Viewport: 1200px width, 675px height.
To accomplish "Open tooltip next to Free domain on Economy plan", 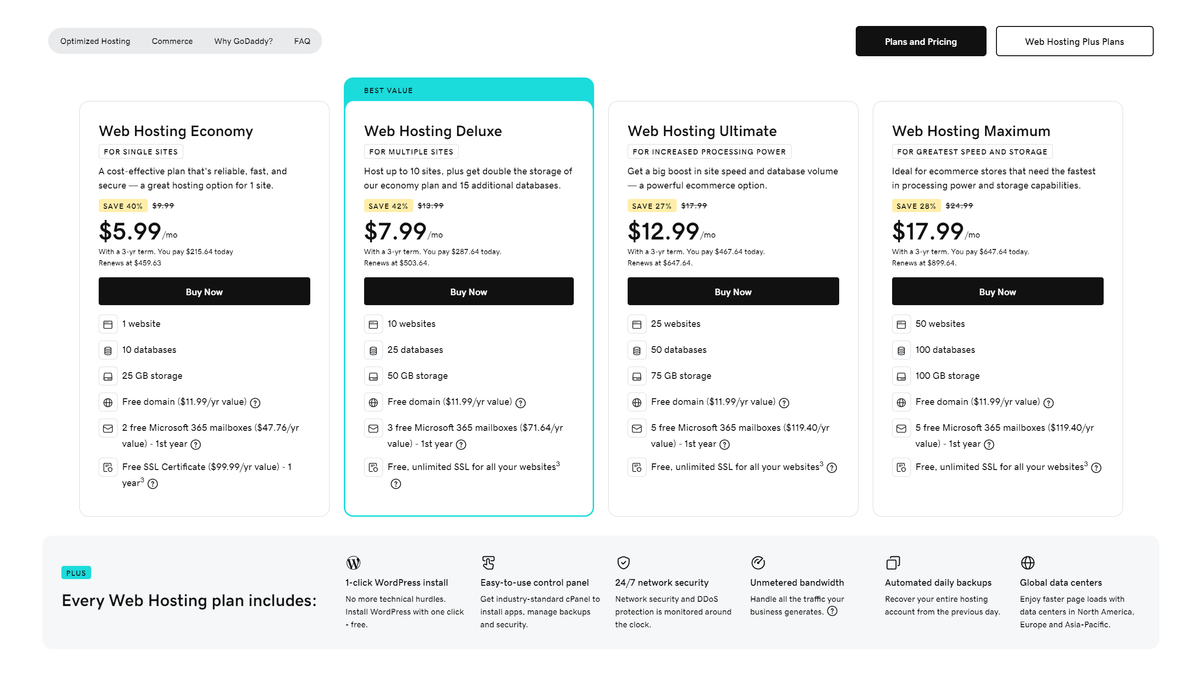I will tap(254, 402).
